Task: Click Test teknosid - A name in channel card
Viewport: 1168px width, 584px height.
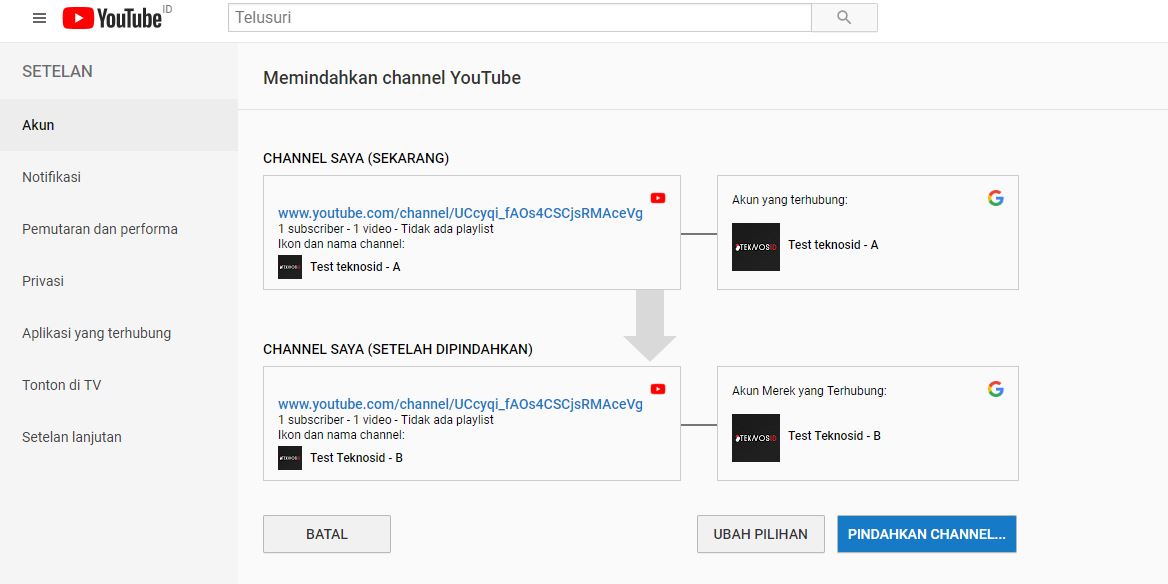Action: [x=355, y=267]
